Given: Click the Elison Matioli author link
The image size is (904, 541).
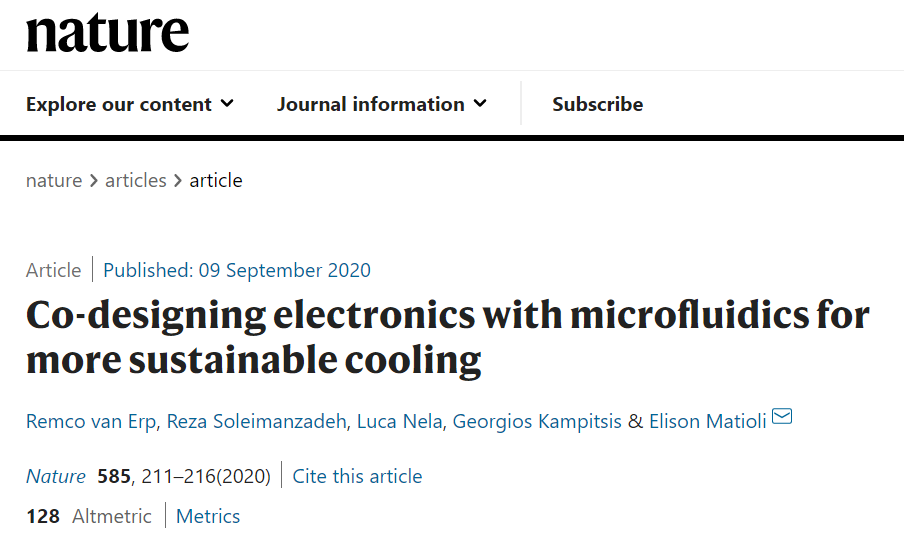Looking at the screenshot, I should 708,421.
